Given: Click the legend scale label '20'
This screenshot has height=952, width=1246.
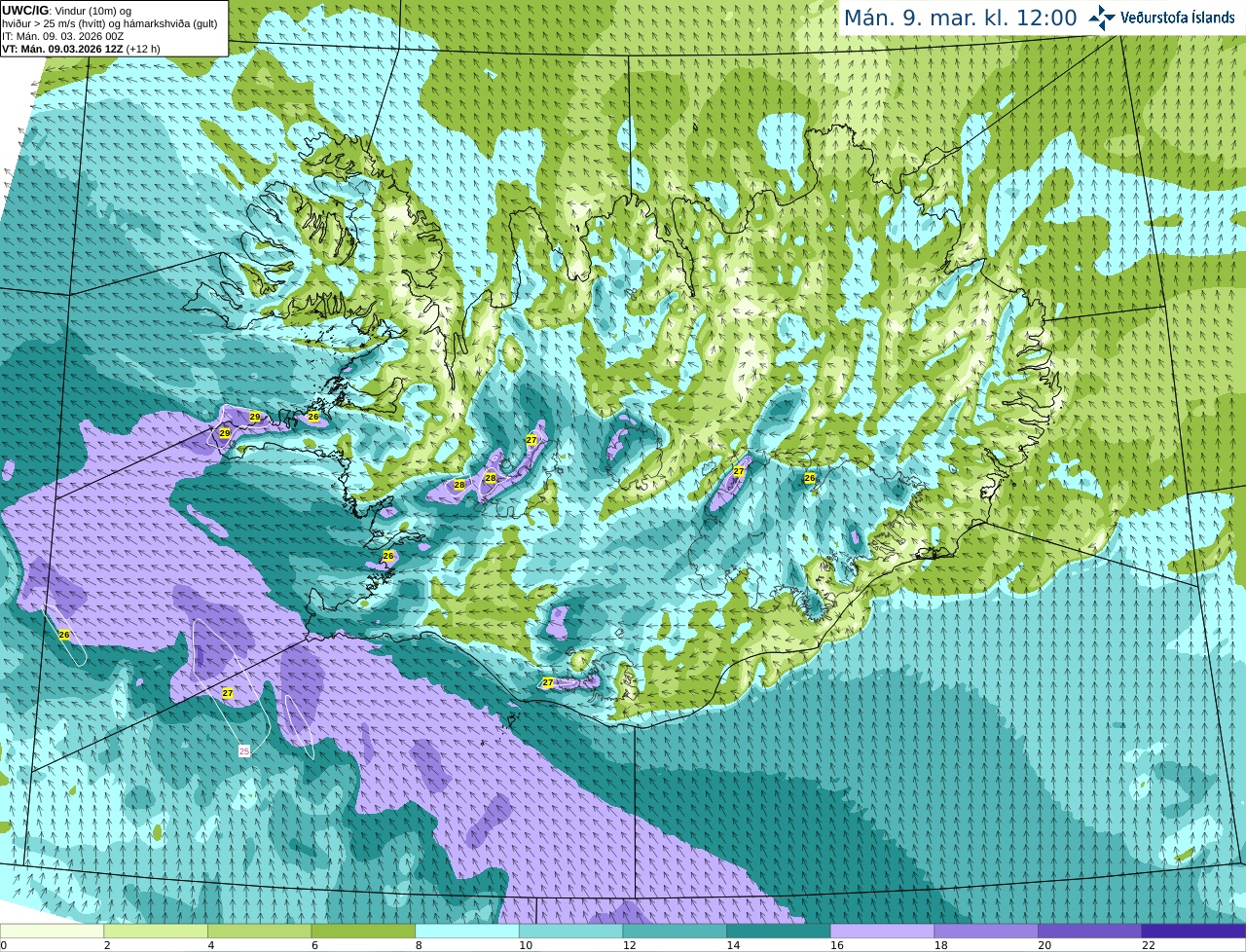Looking at the screenshot, I should [x=1044, y=945].
